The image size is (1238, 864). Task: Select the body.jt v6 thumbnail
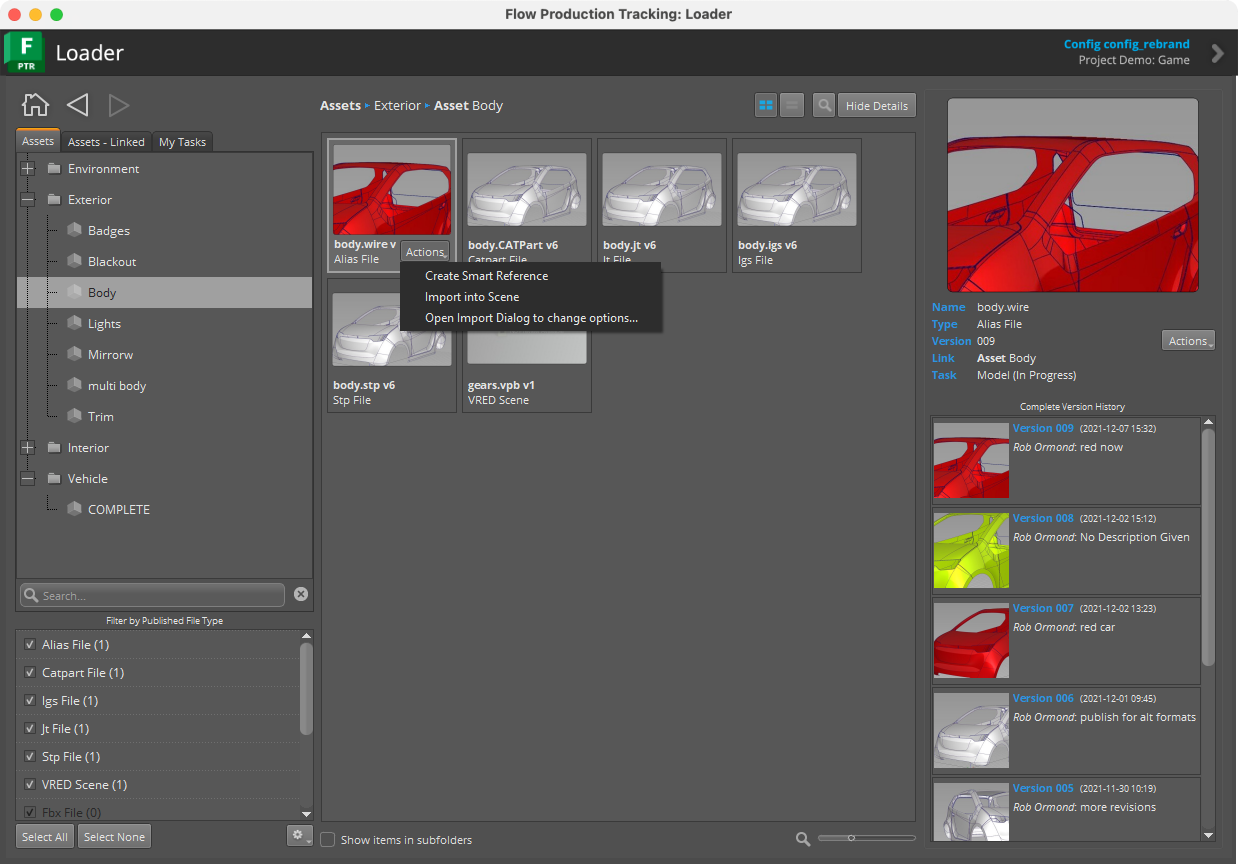(x=662, y=205)
